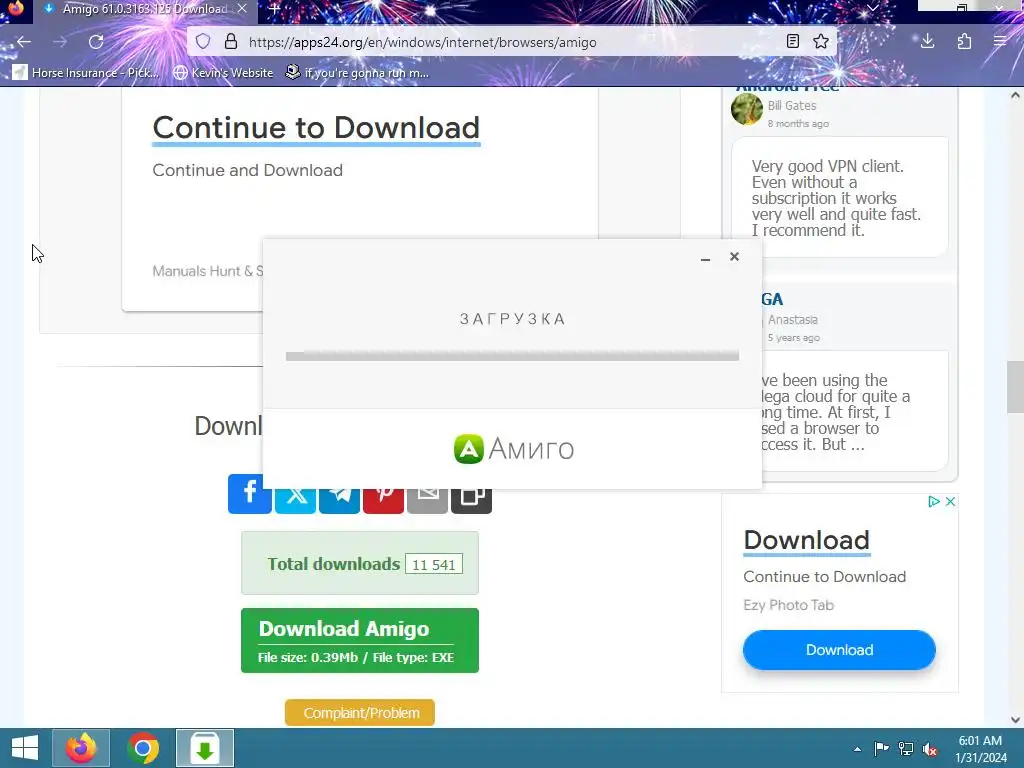The width and height of the screenshot is (1024, 768).
Task: Open the Firefox hamburger menu
Action: (x=1000, y=42)
